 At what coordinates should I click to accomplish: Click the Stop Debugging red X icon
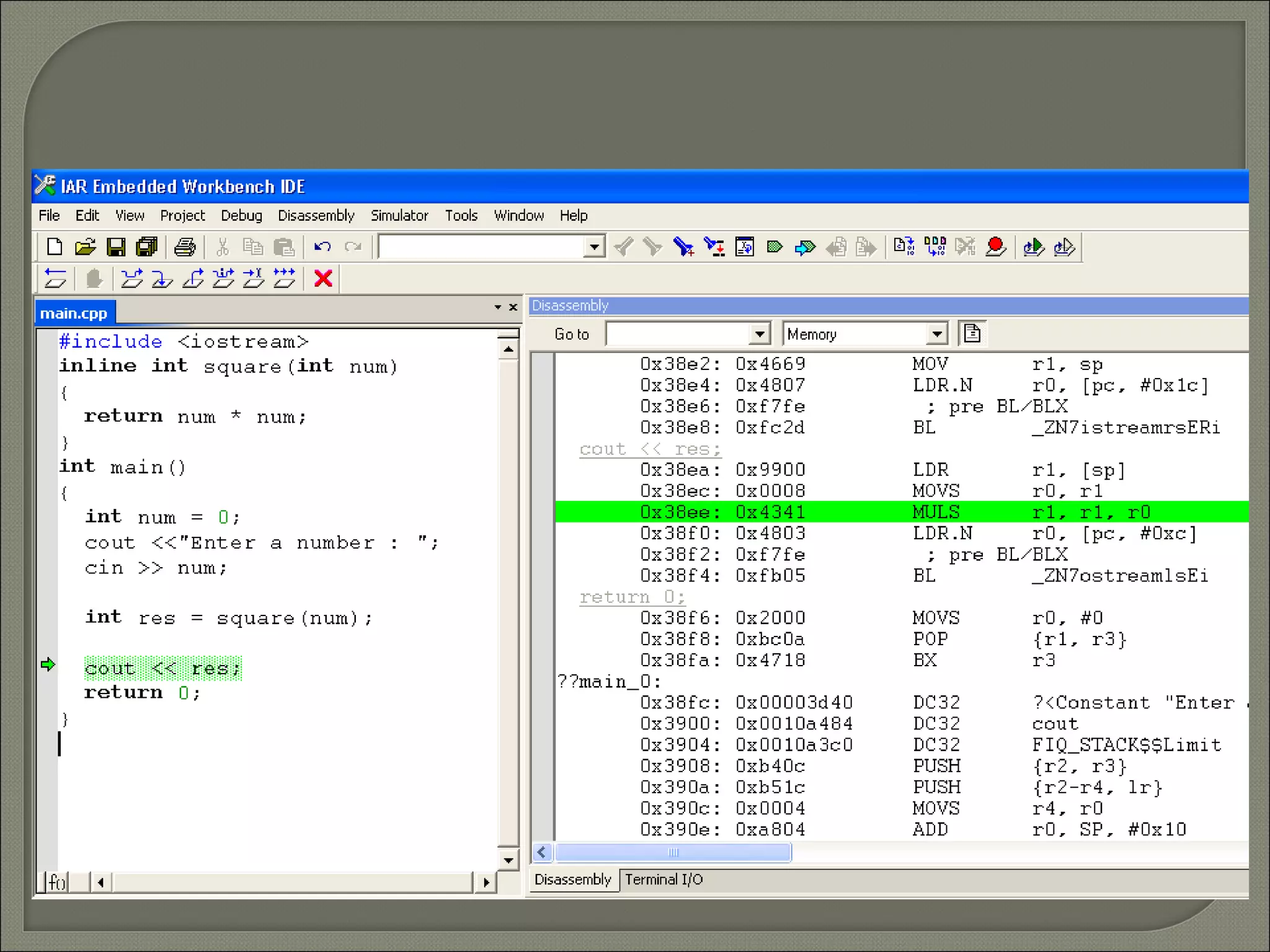tap(323, 278)
